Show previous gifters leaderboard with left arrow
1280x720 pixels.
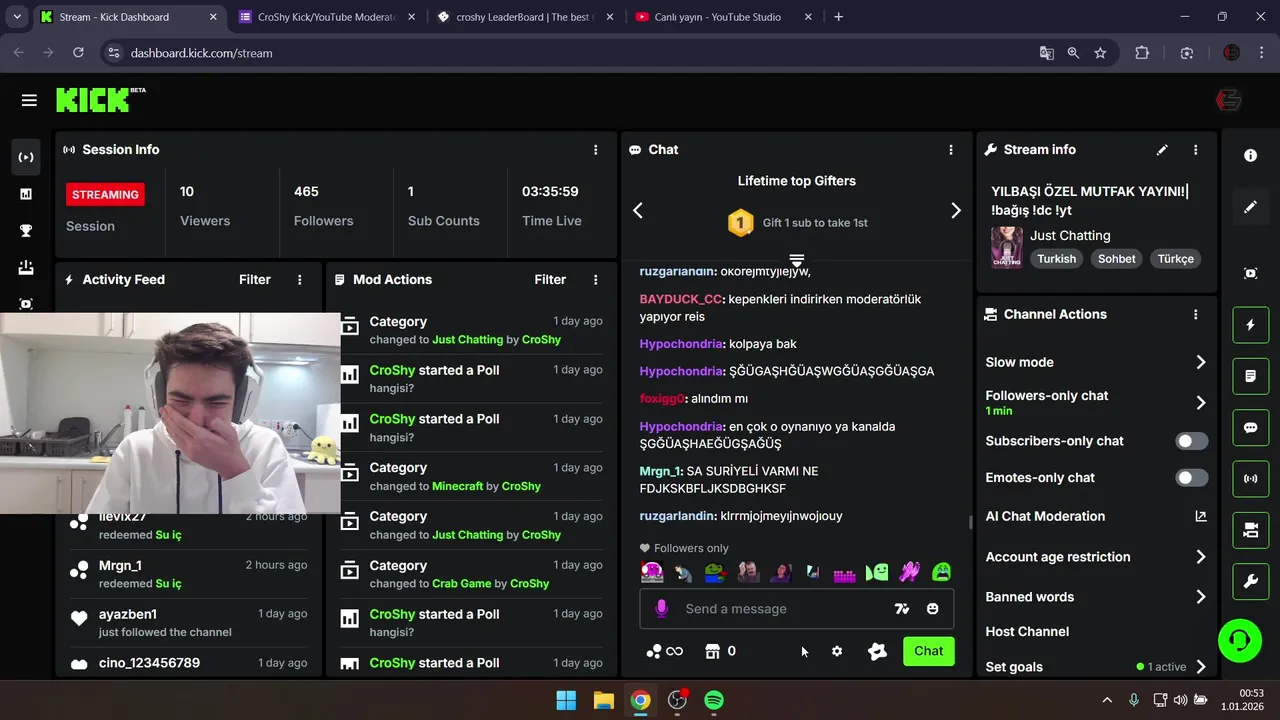pyautogui.click(x=638, y=210)
